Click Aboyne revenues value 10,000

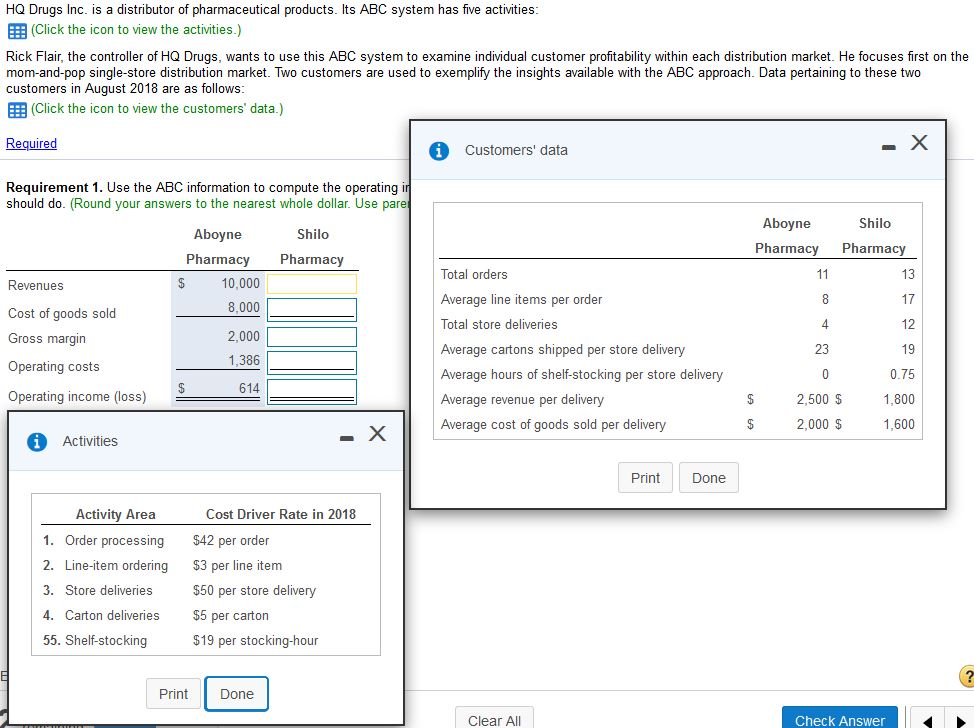pyautogui.click(x=241, y=284)
